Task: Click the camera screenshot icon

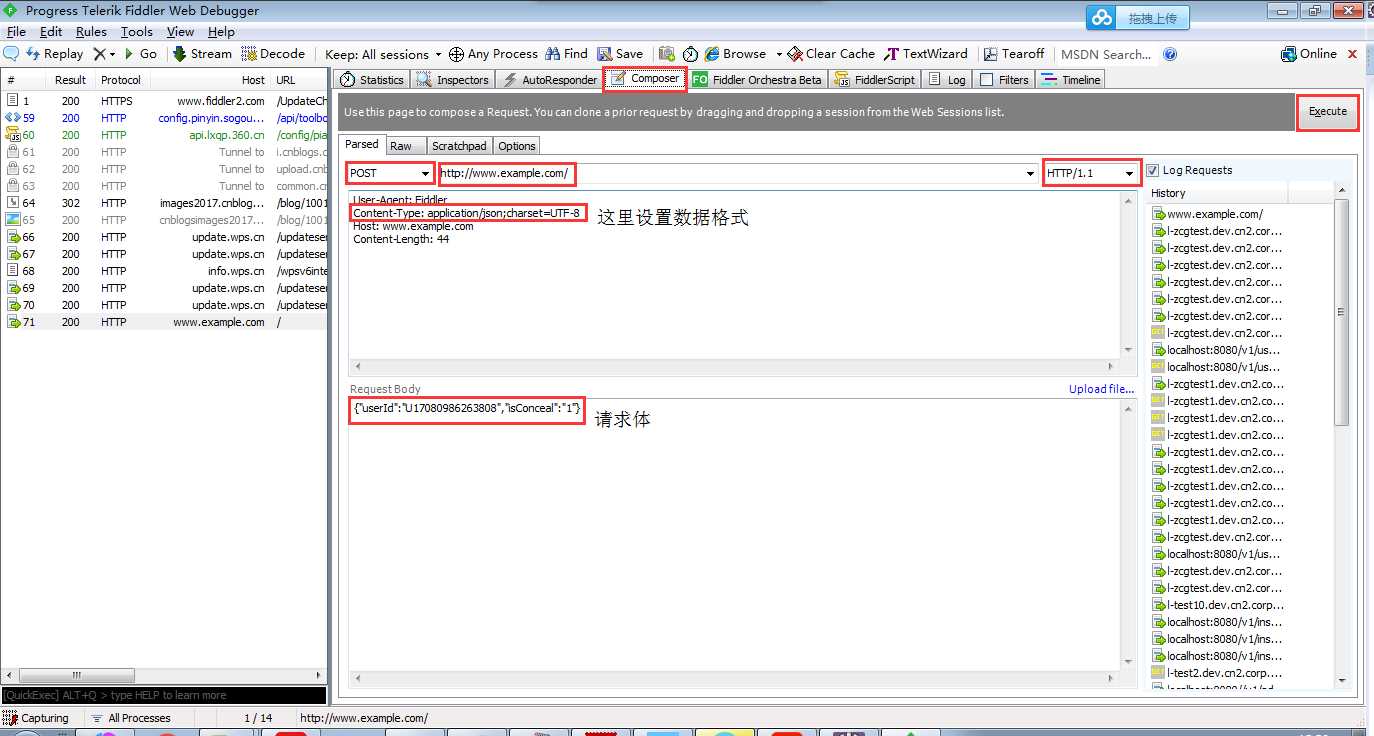Action: click(x=667, y=54)
